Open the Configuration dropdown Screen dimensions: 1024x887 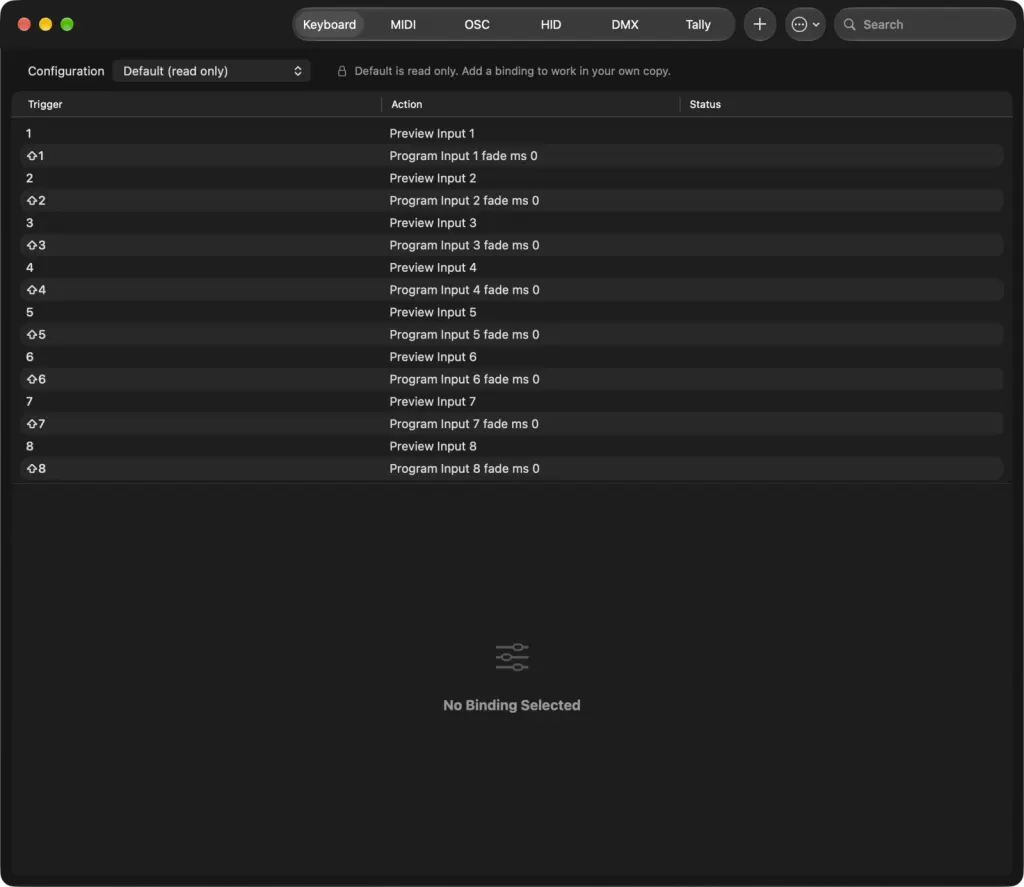[x=212, y=71]
